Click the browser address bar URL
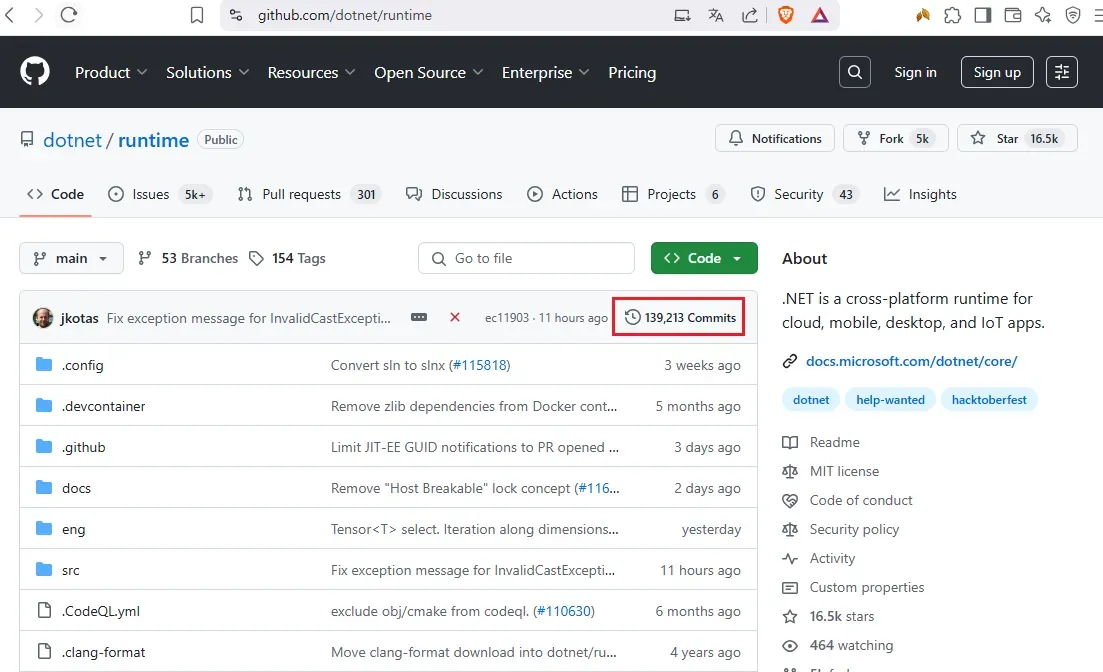Image resolution: width=1103 pixels, height=672 pixels. click(345, 15)
